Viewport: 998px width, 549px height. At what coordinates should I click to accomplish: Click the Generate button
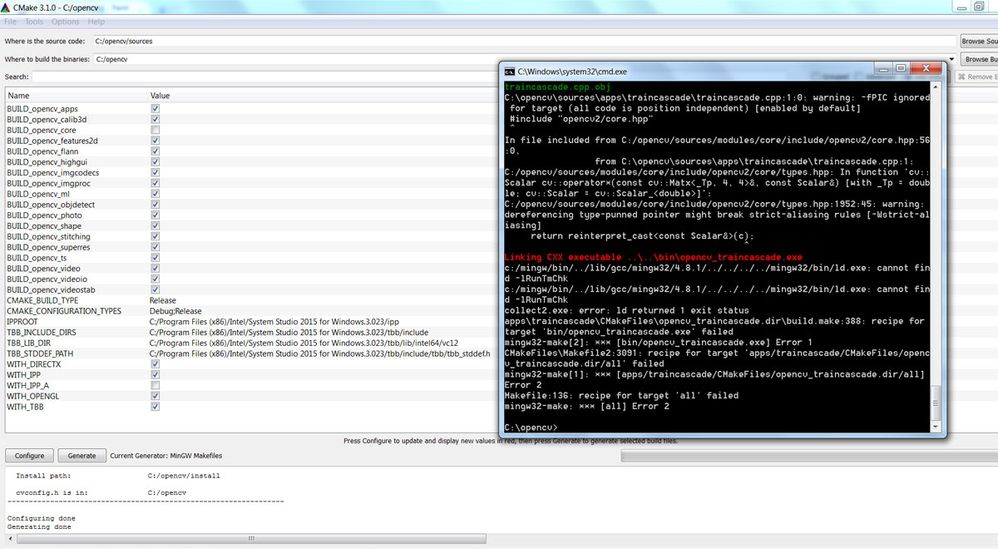point(81,455)
